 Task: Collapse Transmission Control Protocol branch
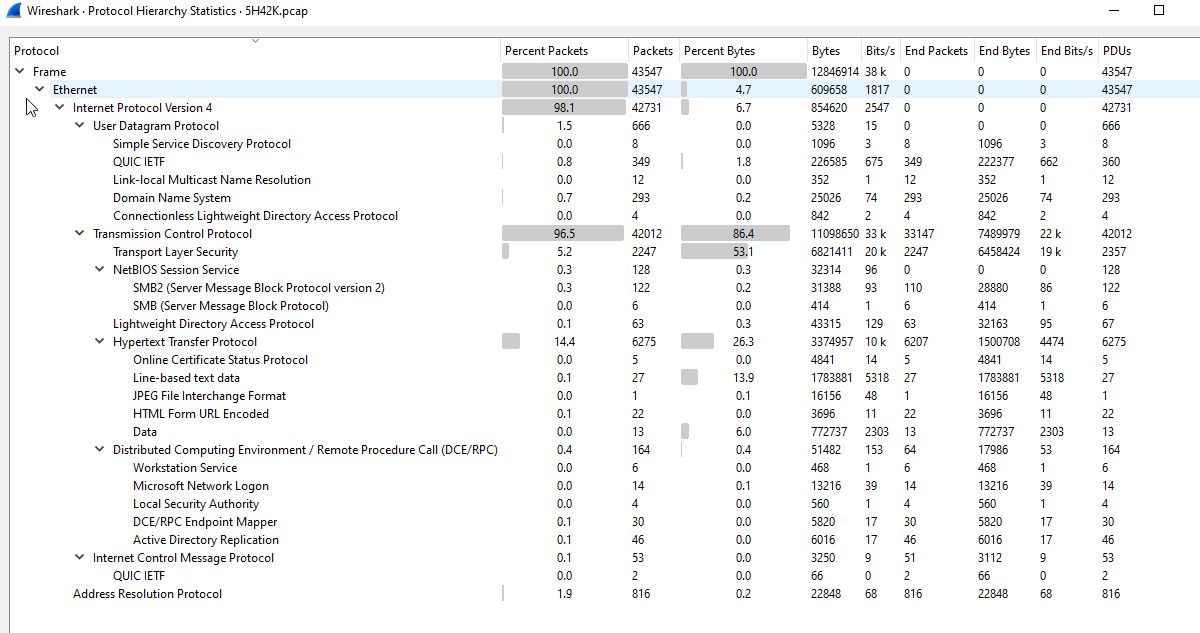click(x=80, y=234)
